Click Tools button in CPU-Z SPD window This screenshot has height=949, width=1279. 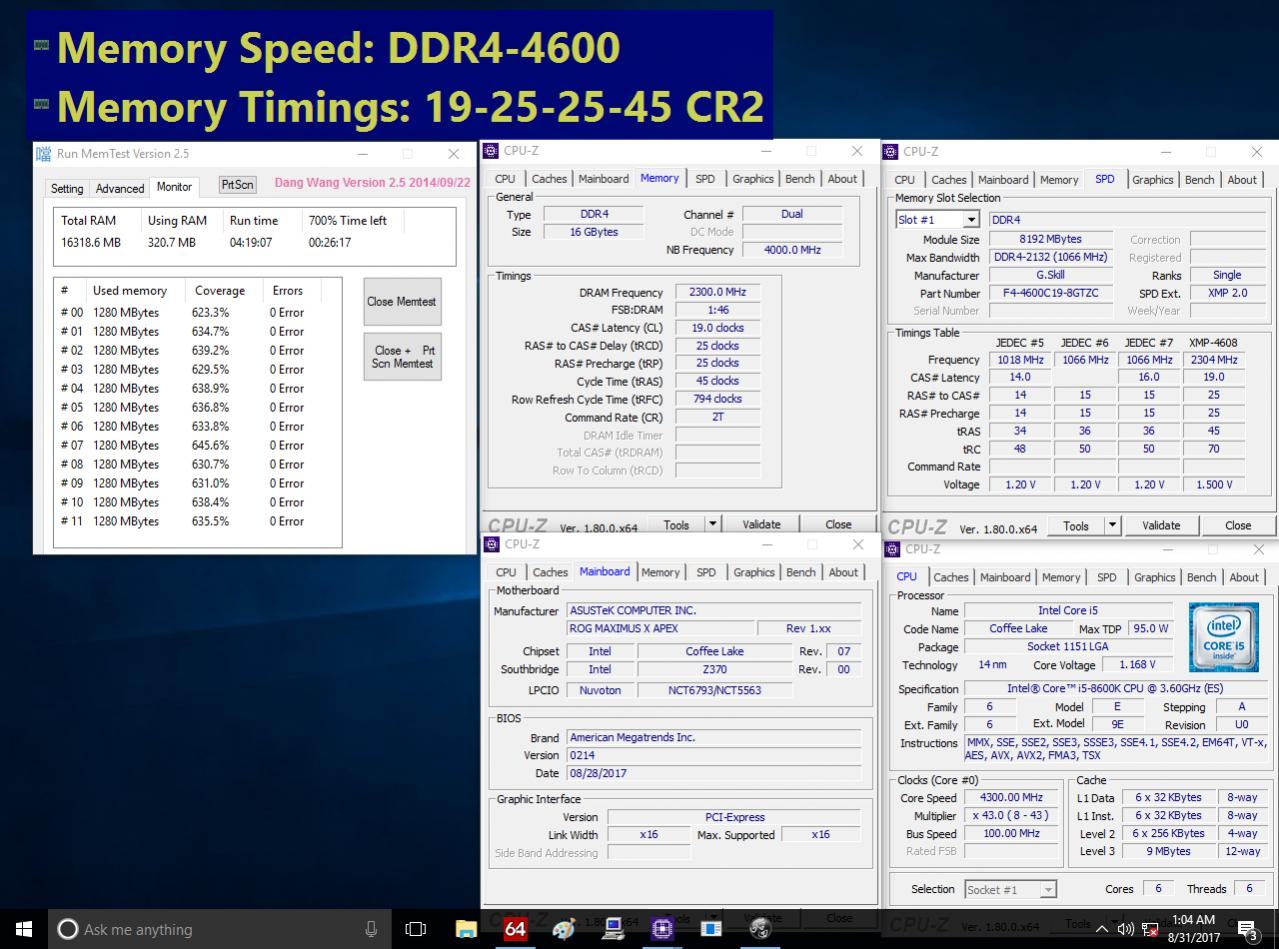coord(1076,525)
